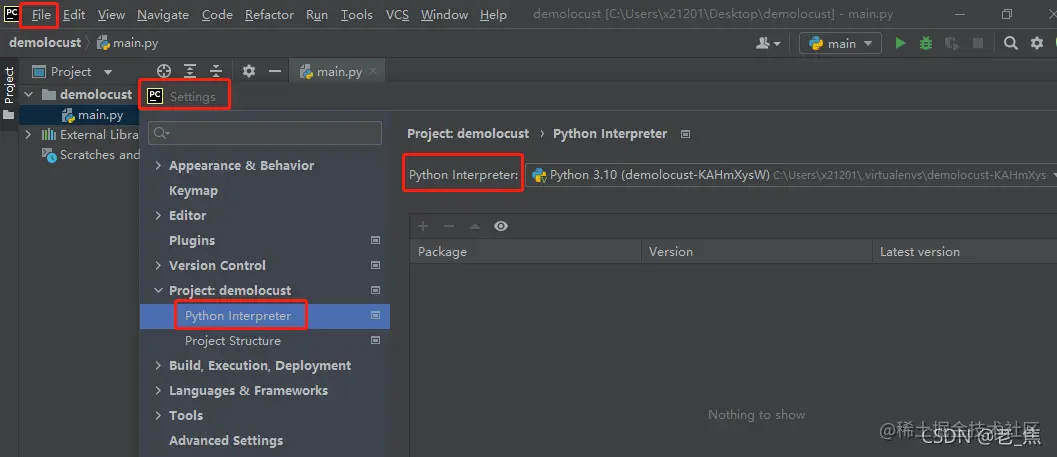Click the settings search input field
1057x457 pixels.
[x=265, y=133]
